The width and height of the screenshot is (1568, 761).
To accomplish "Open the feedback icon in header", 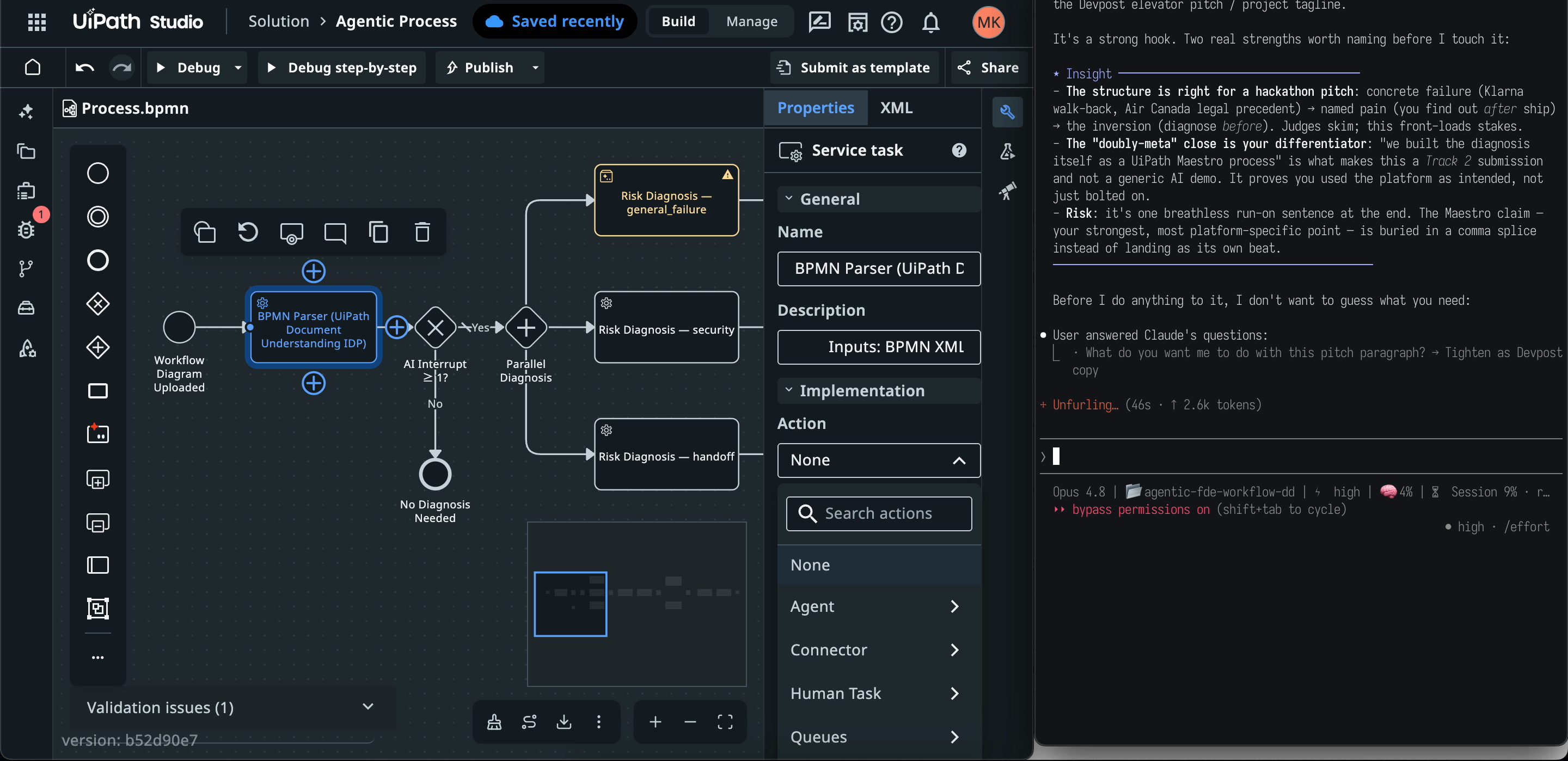I will click(x=819, y=22).
